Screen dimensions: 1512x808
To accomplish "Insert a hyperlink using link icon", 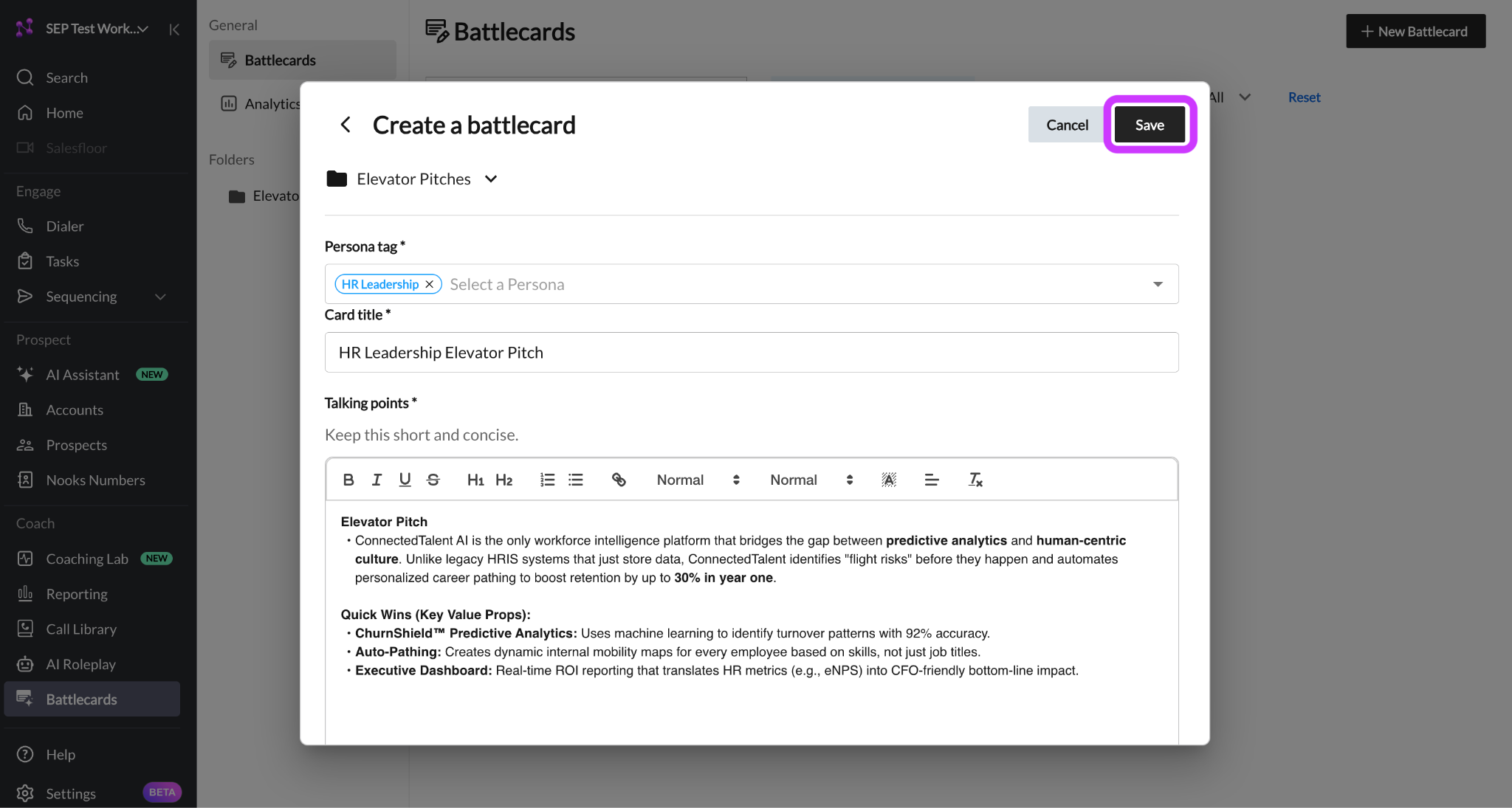I will (x=619, y=480).
